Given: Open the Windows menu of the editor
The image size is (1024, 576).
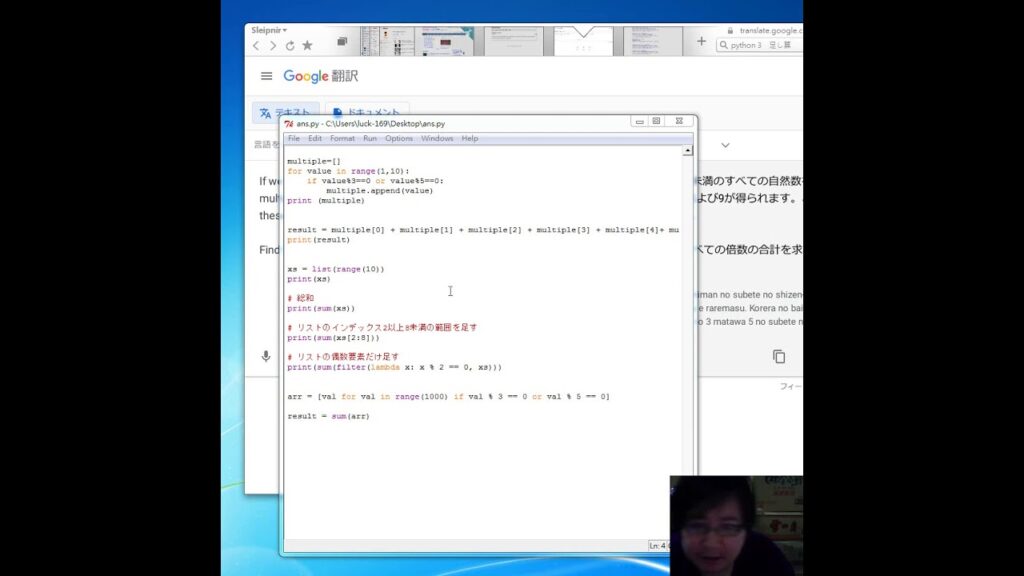Looking at the screenshot, I should click(436, 138).
